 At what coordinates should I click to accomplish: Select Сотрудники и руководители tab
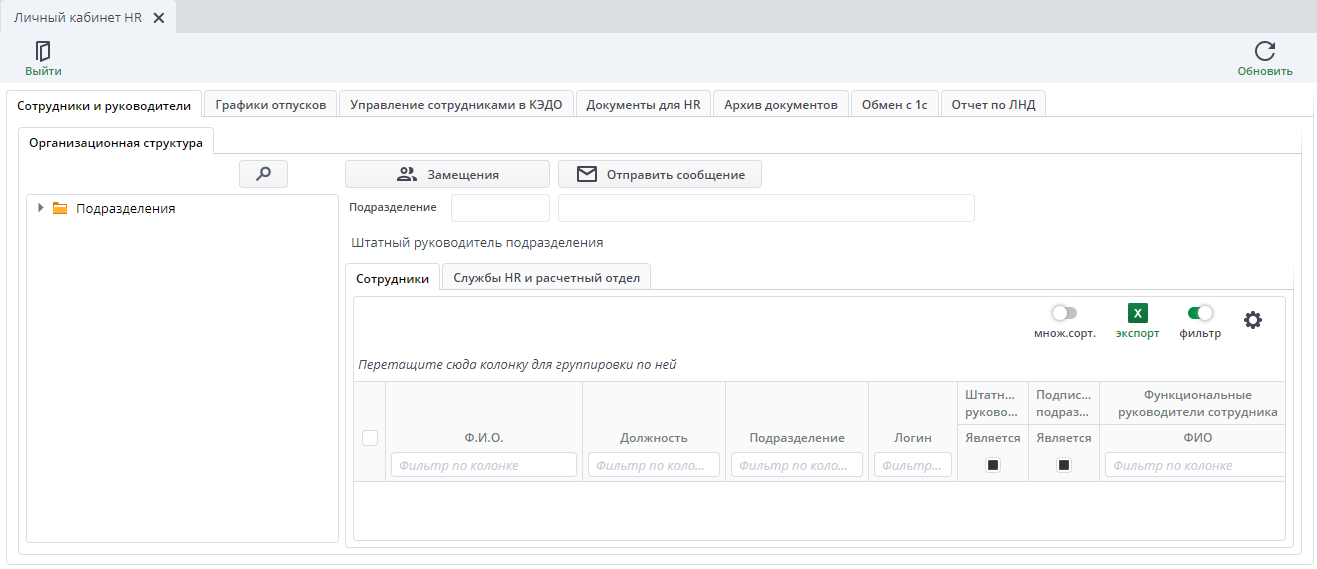tap(104, 105)
